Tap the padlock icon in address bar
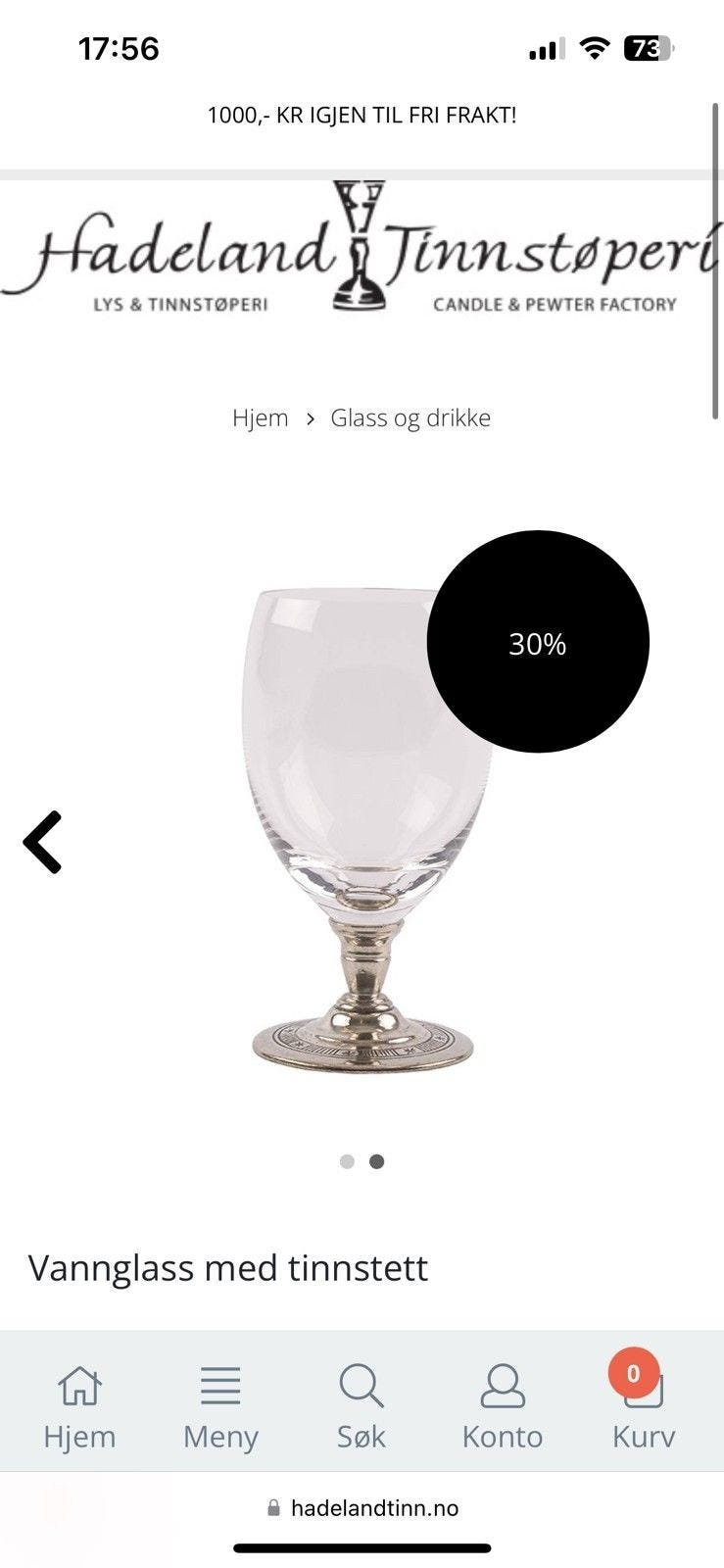724x1568 pixels. point(273,1508)
